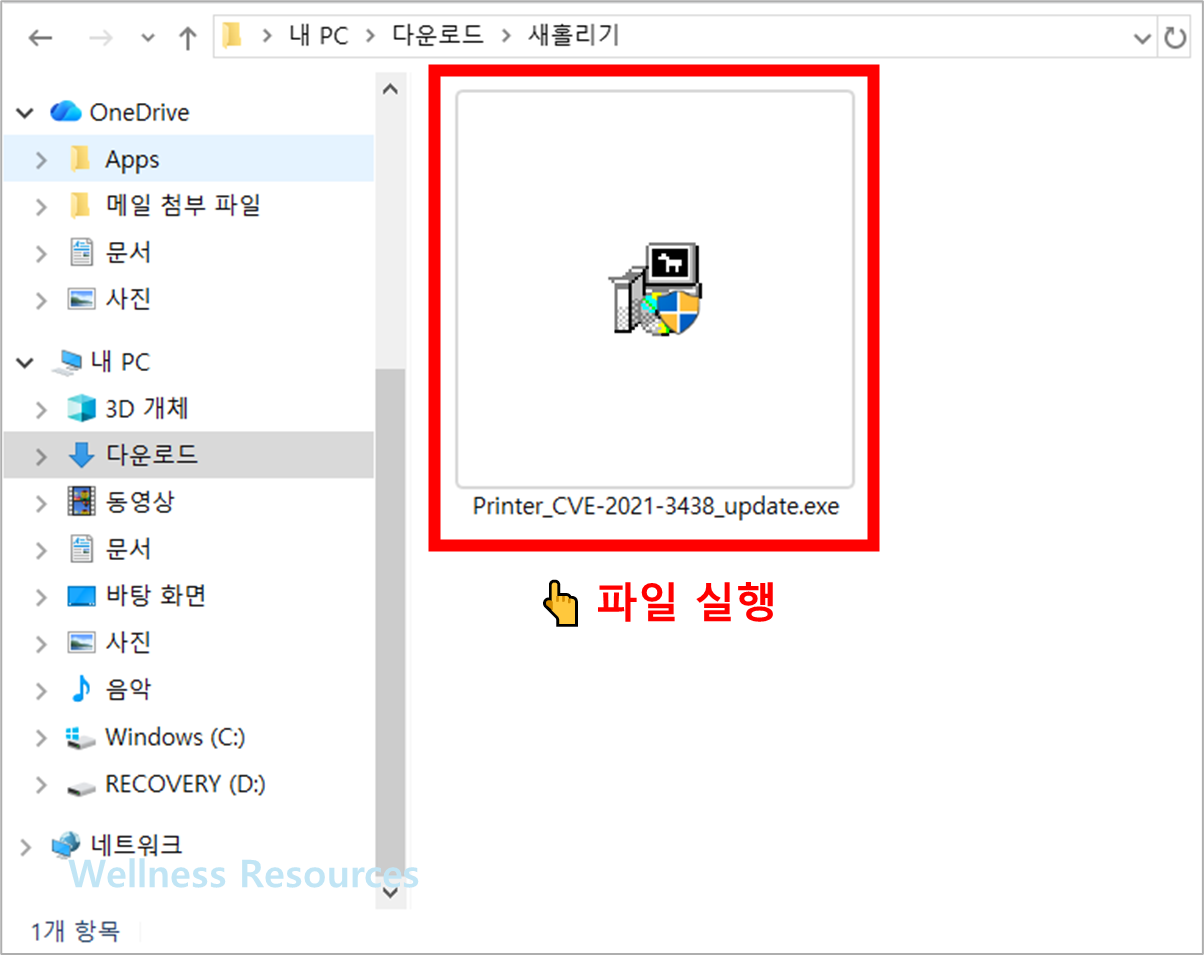Click the '네트워크' network icon

click(66, 846)
